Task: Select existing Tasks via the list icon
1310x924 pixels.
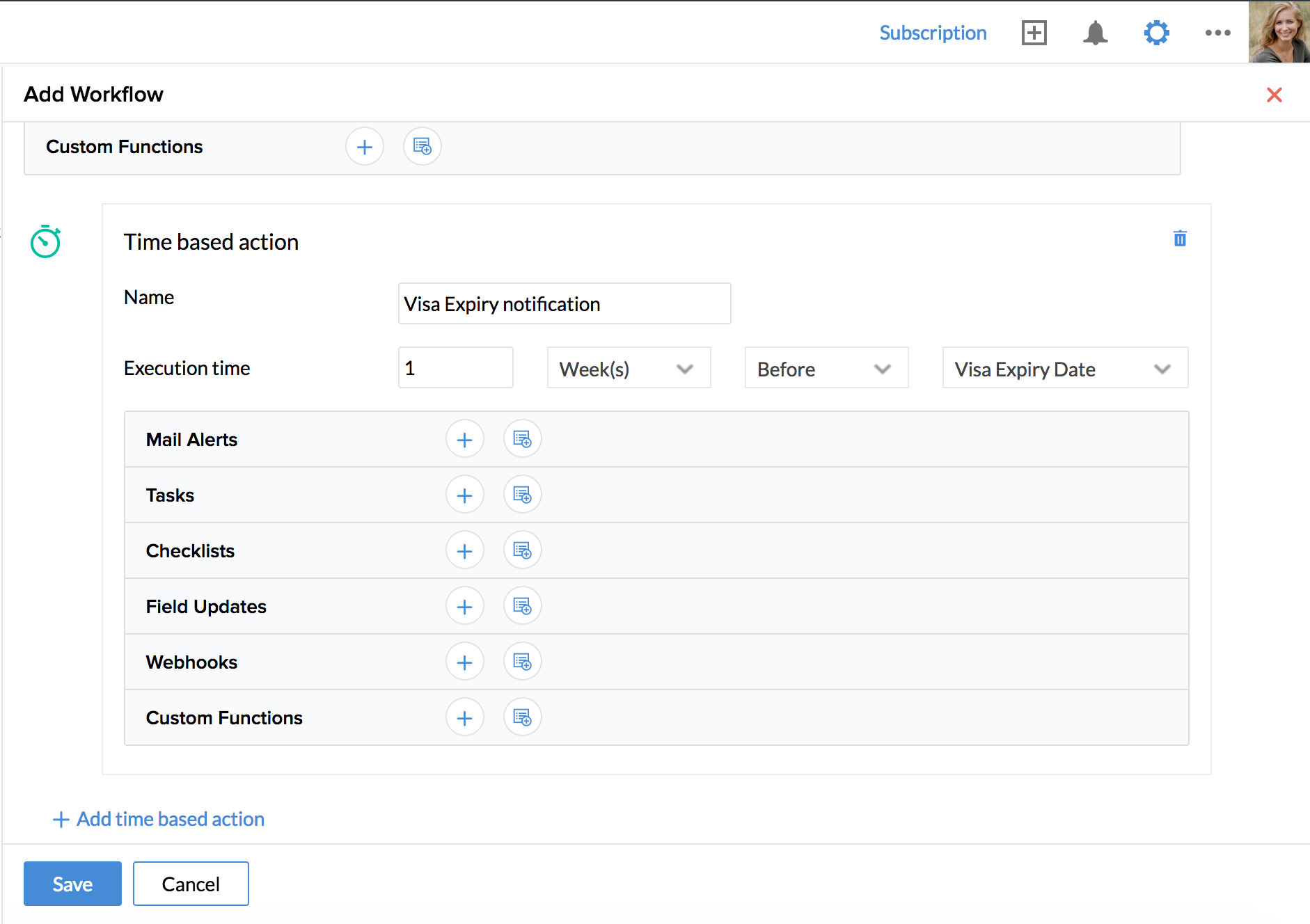Action: coord(522,495)
